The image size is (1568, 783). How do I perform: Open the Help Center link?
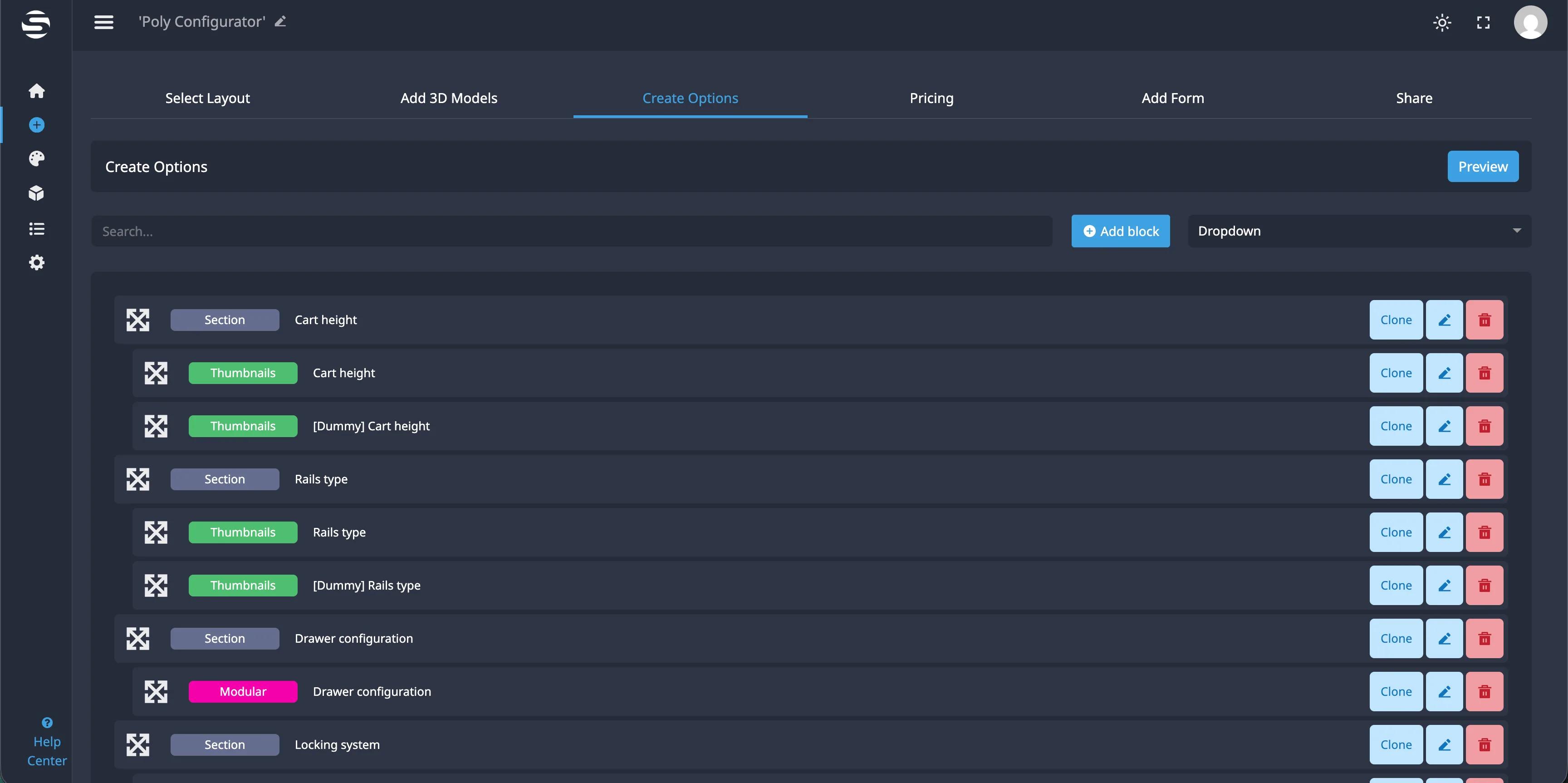pos(47,743)
